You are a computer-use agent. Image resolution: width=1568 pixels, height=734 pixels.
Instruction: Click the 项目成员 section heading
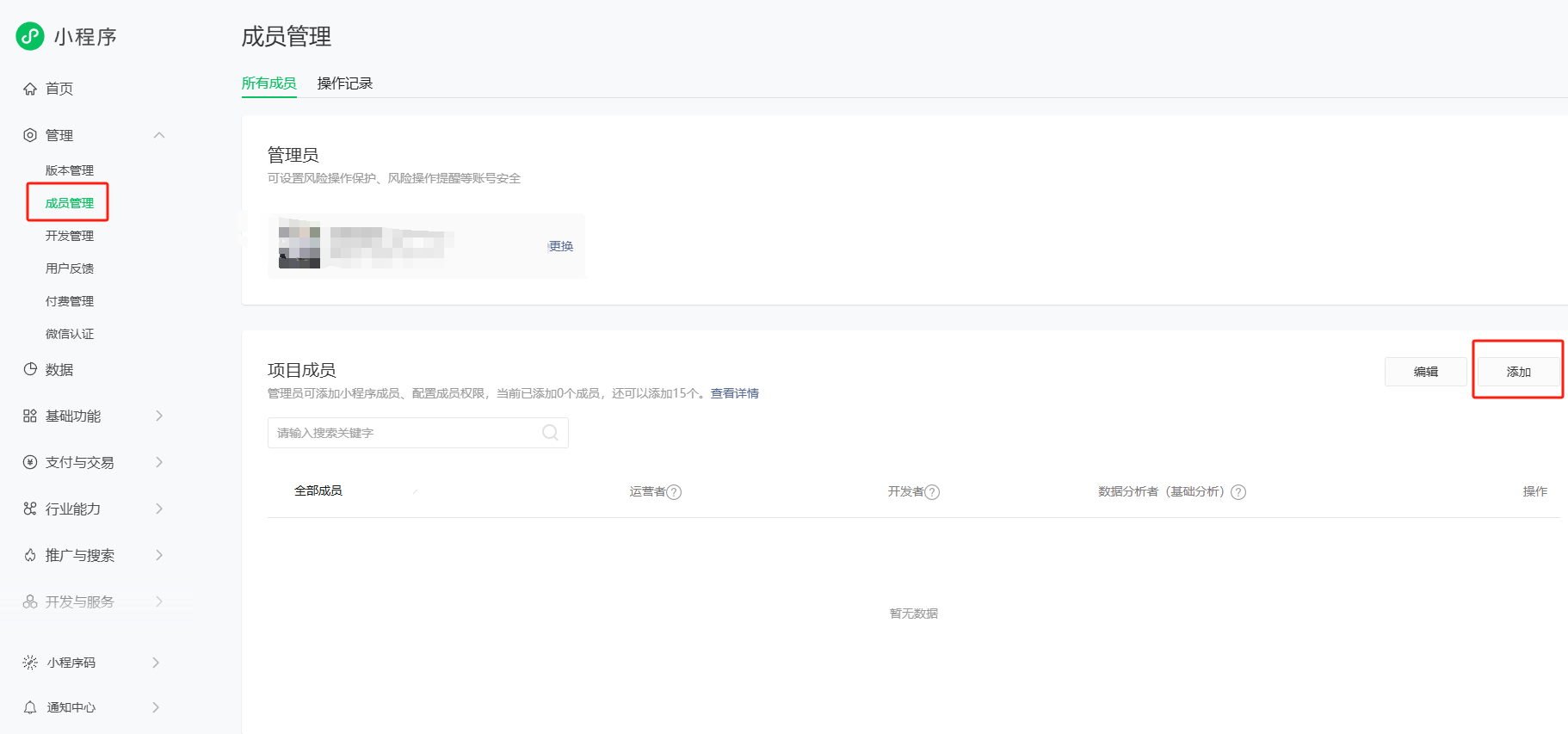click(302, 370)
